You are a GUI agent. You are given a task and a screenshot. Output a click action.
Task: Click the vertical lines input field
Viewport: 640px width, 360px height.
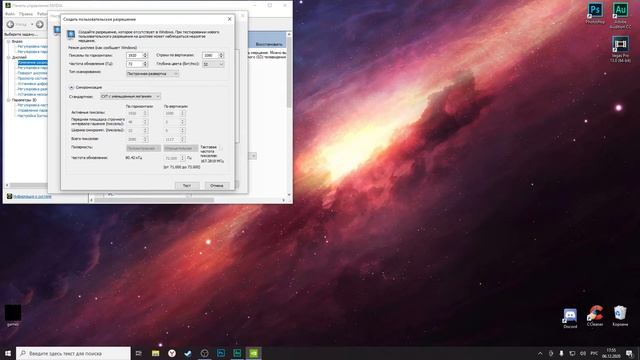click(211, 55)
